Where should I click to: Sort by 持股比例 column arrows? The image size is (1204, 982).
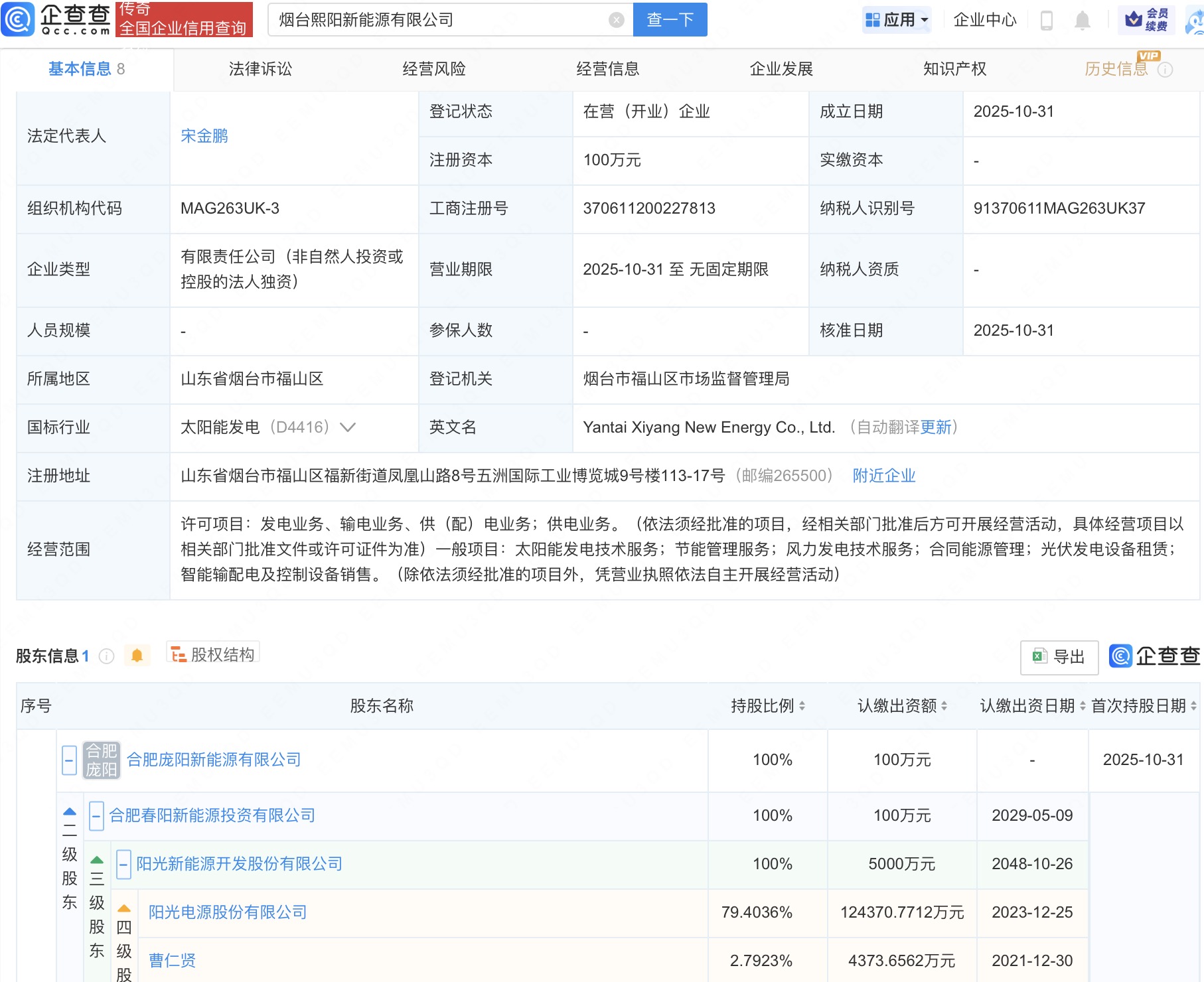pos(804,706)
